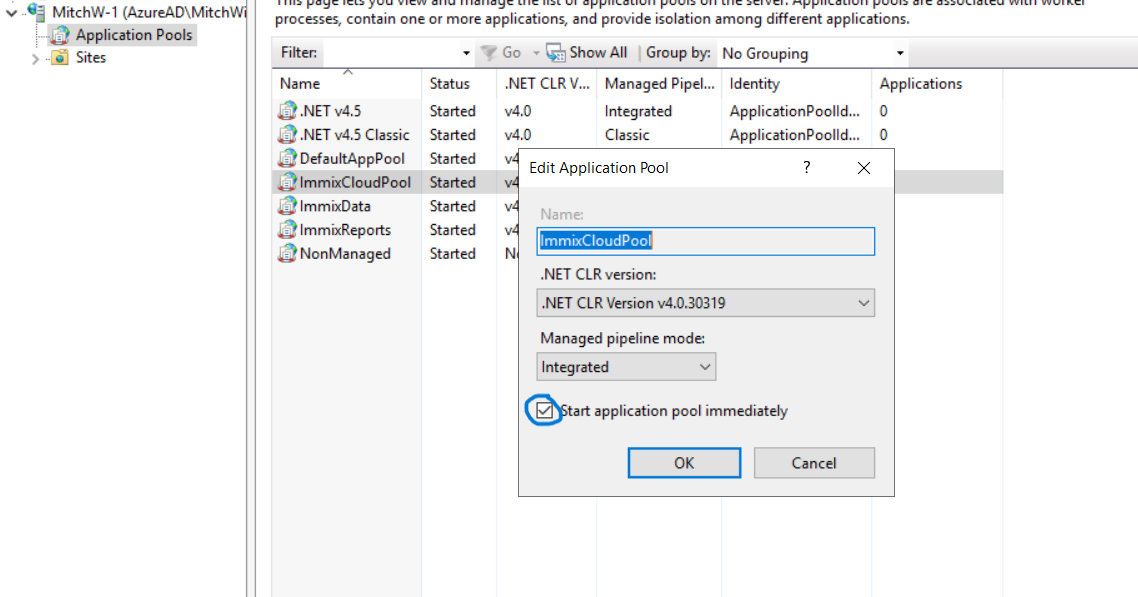Click Applications count of .NET v4.5
This screenshot has height=597, width=1138.
[883, 111]
